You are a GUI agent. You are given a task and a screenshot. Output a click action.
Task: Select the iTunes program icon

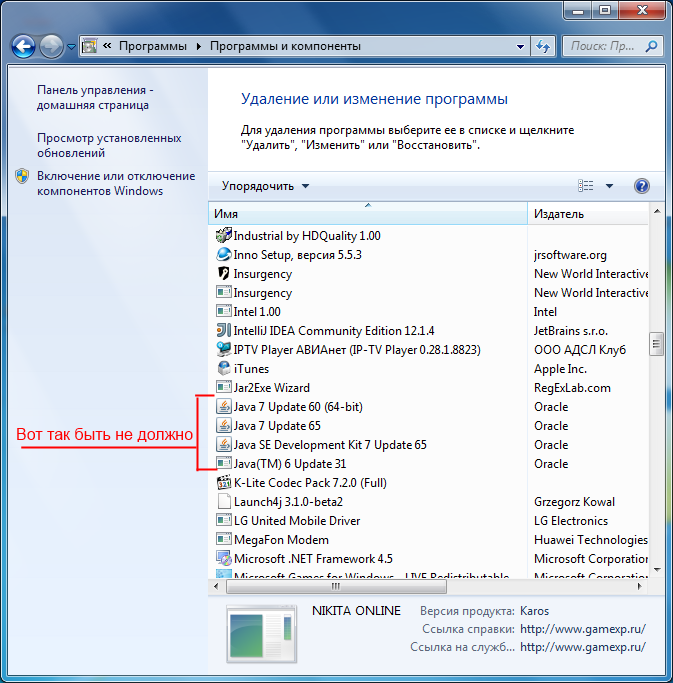click(x=223, y=369)
